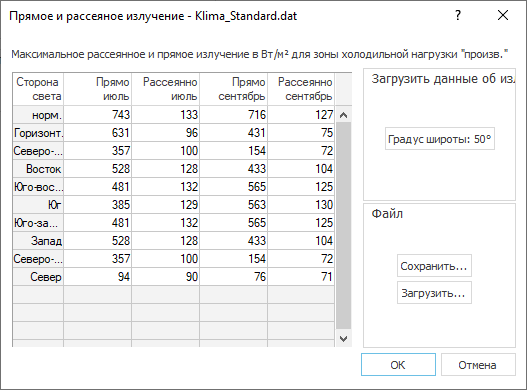Image resolution: width=527 pixels, height=390 pixels.
Task: Click the Рассеянно сентябрь column header
Action: tap(301, 89)
